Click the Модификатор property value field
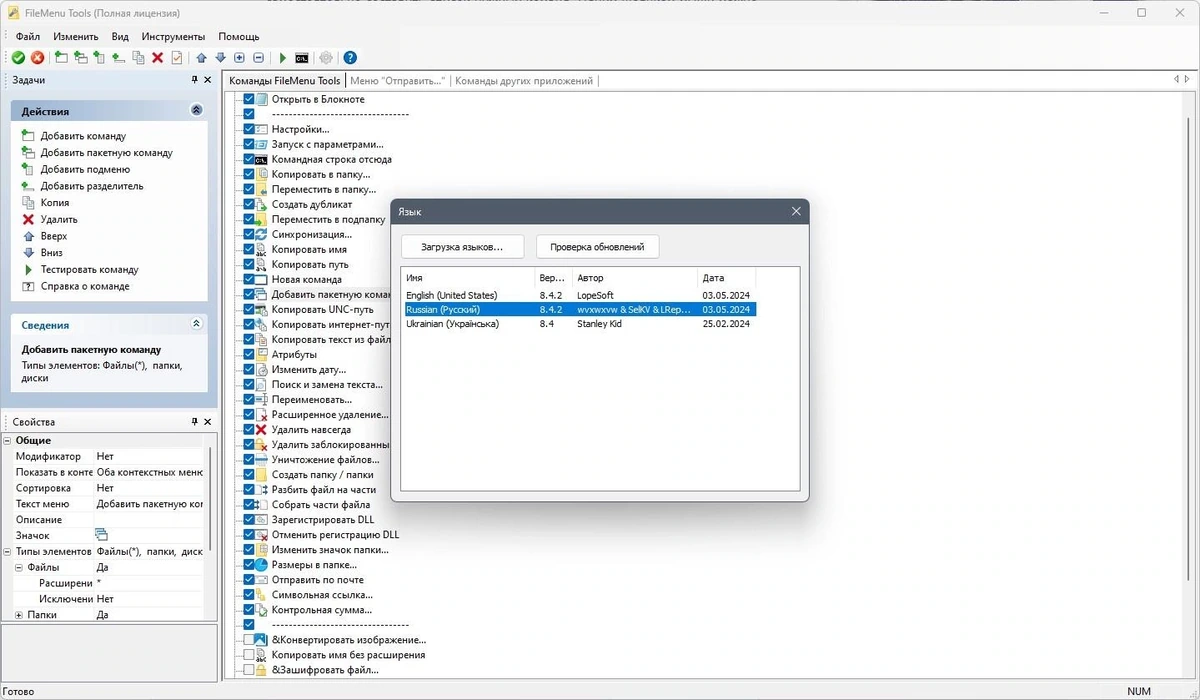The width and height of the screenshot is (1200, 700). [149, 456]
